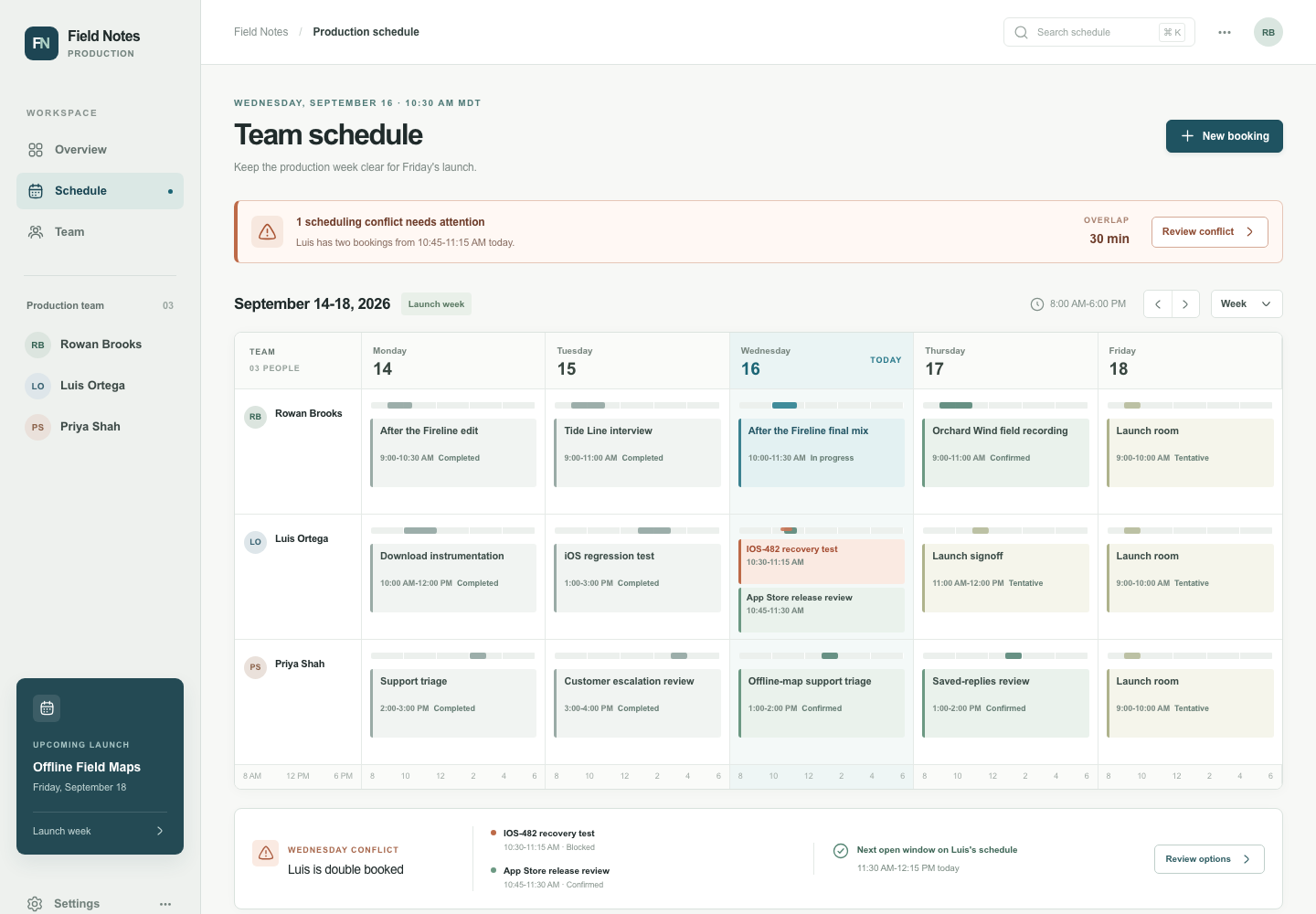This screenshot has height=914, width=1316.
Task: Click the Team people icon in sidebar
Action: coord(36,232)
